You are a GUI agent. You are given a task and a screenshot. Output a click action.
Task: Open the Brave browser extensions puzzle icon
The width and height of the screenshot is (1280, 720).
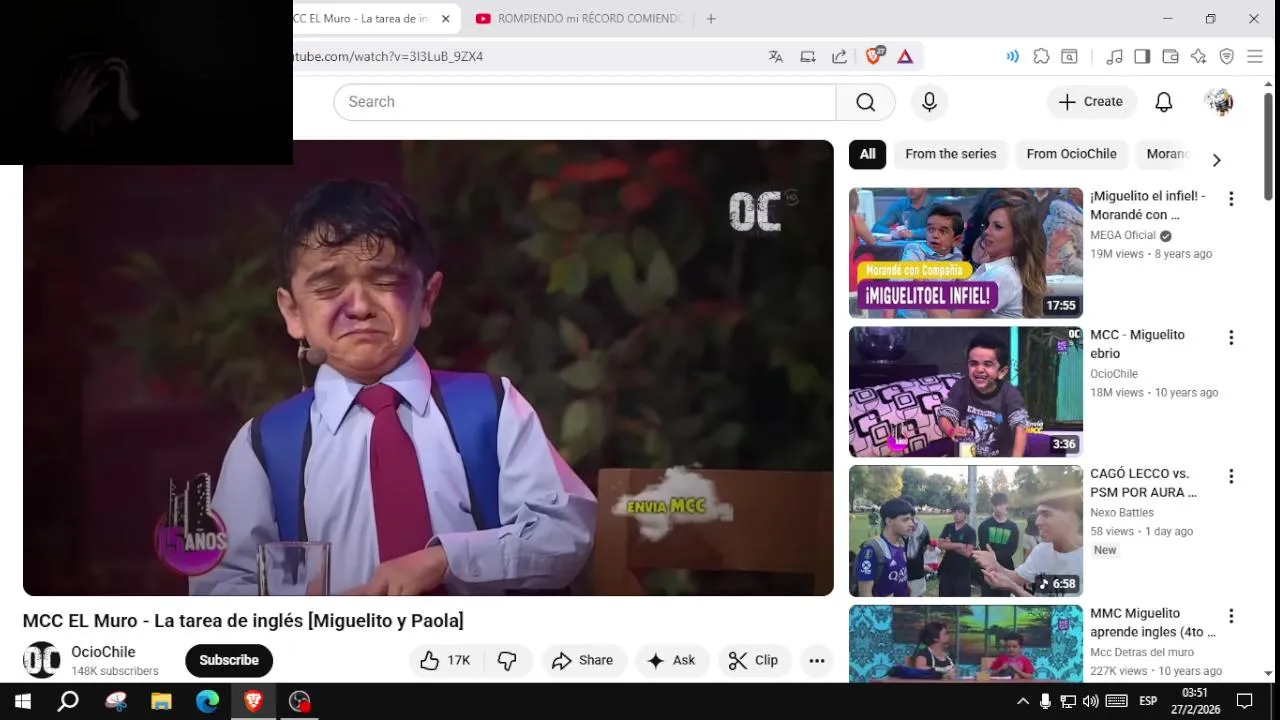1041,57
